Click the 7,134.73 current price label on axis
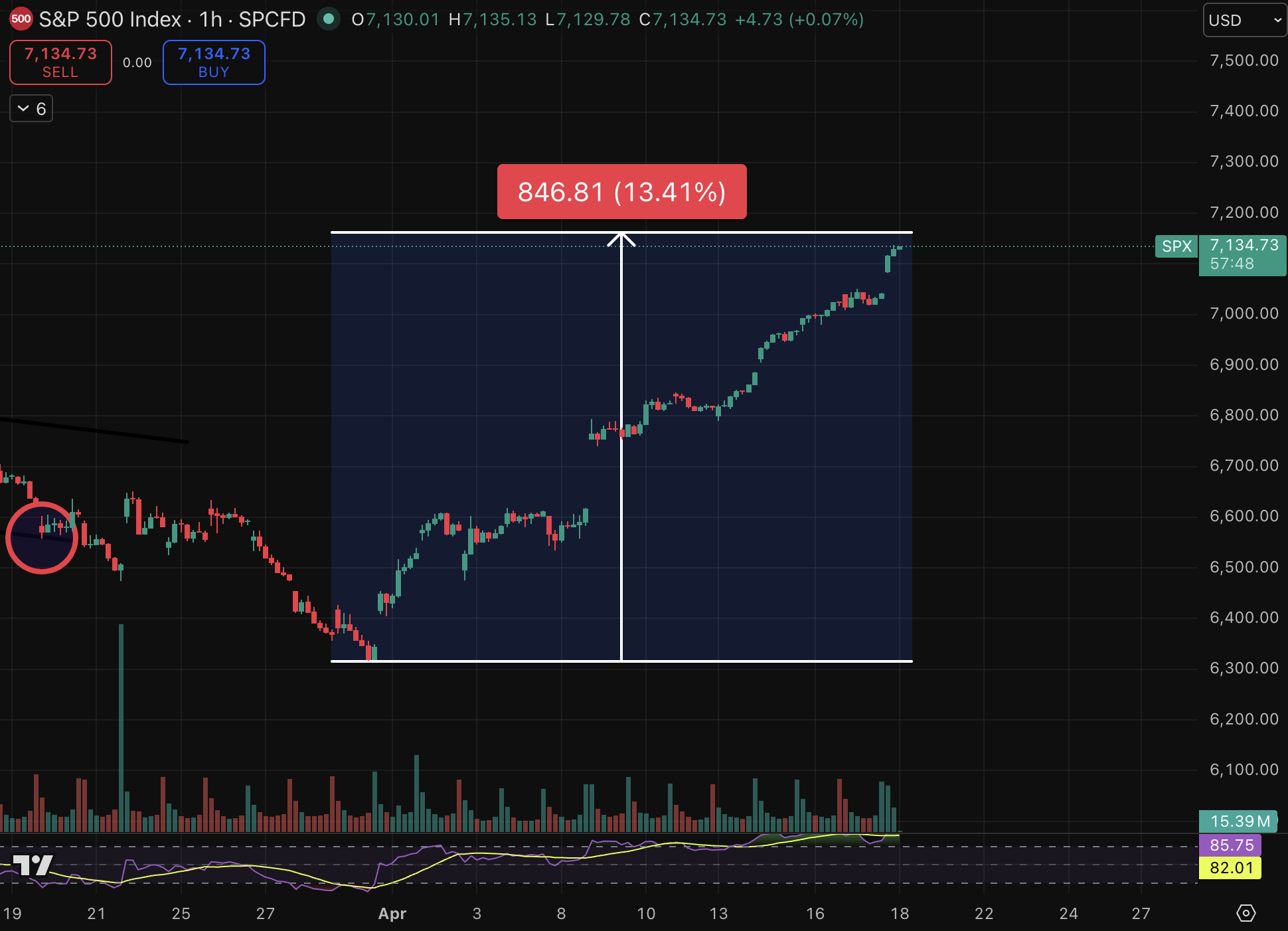This screenshot has width=1288, height=931. [1244, 245]
